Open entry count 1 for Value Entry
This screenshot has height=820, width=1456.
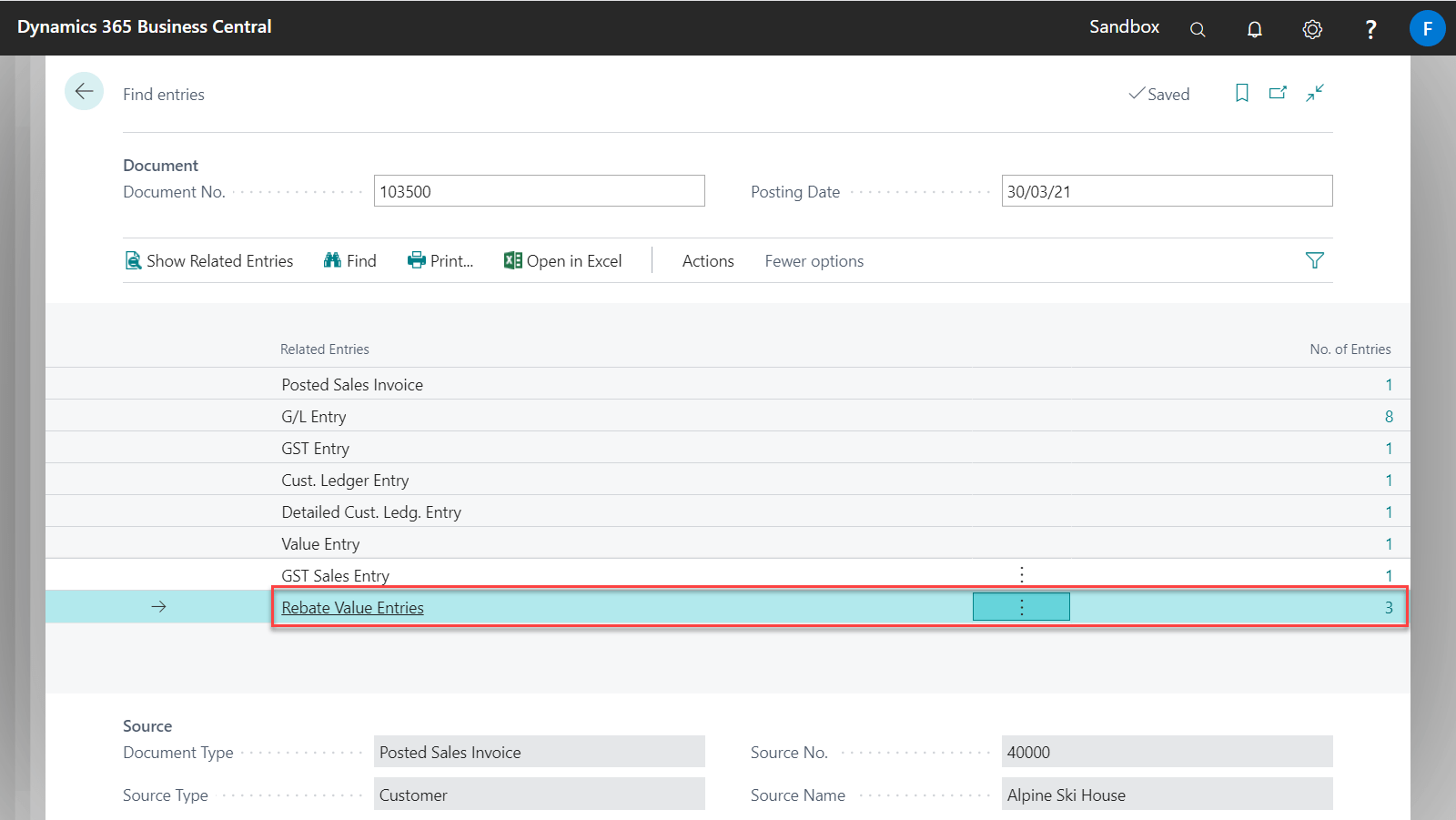(x=1389, y=544)
